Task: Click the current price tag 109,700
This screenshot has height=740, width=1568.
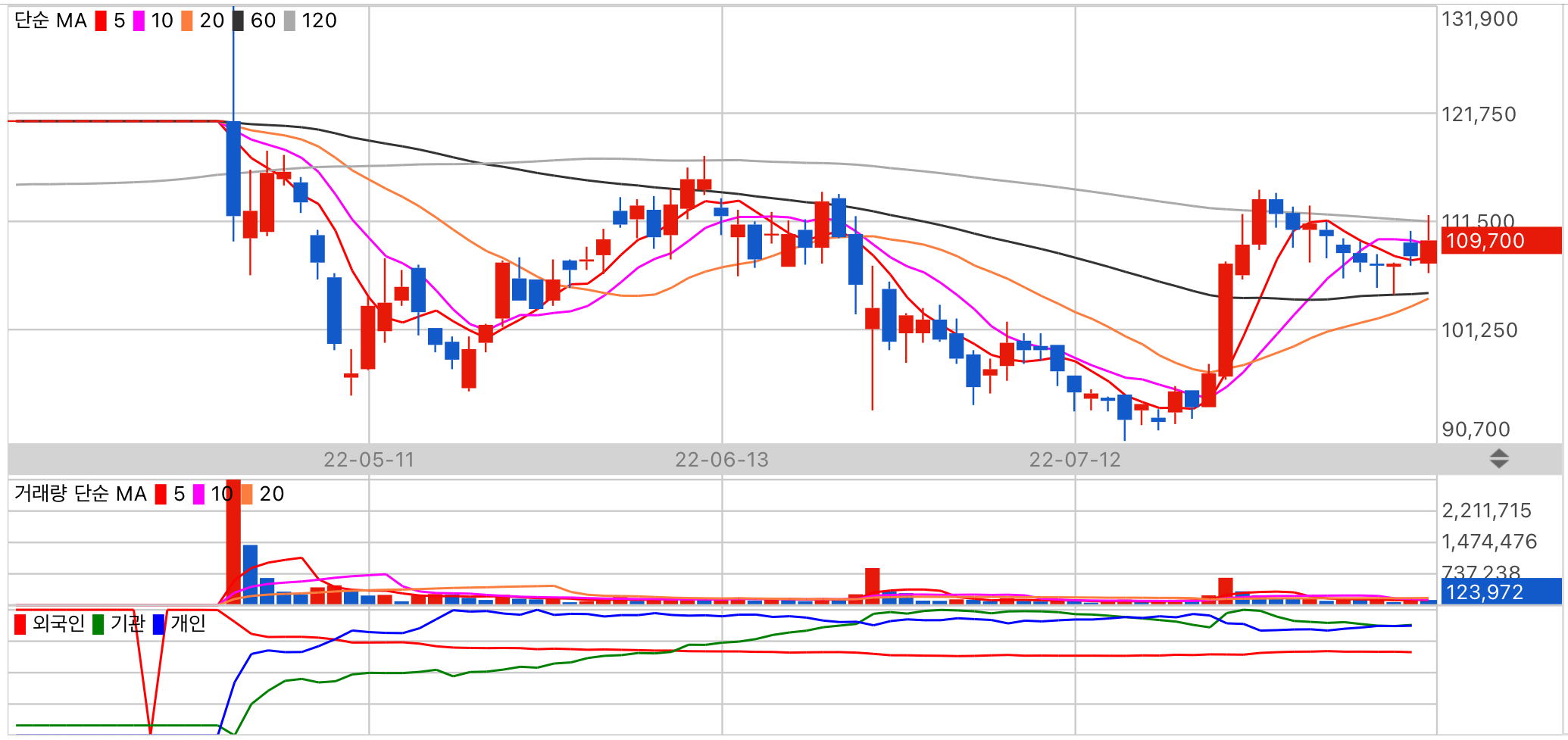Action: tap(1500, 241)
